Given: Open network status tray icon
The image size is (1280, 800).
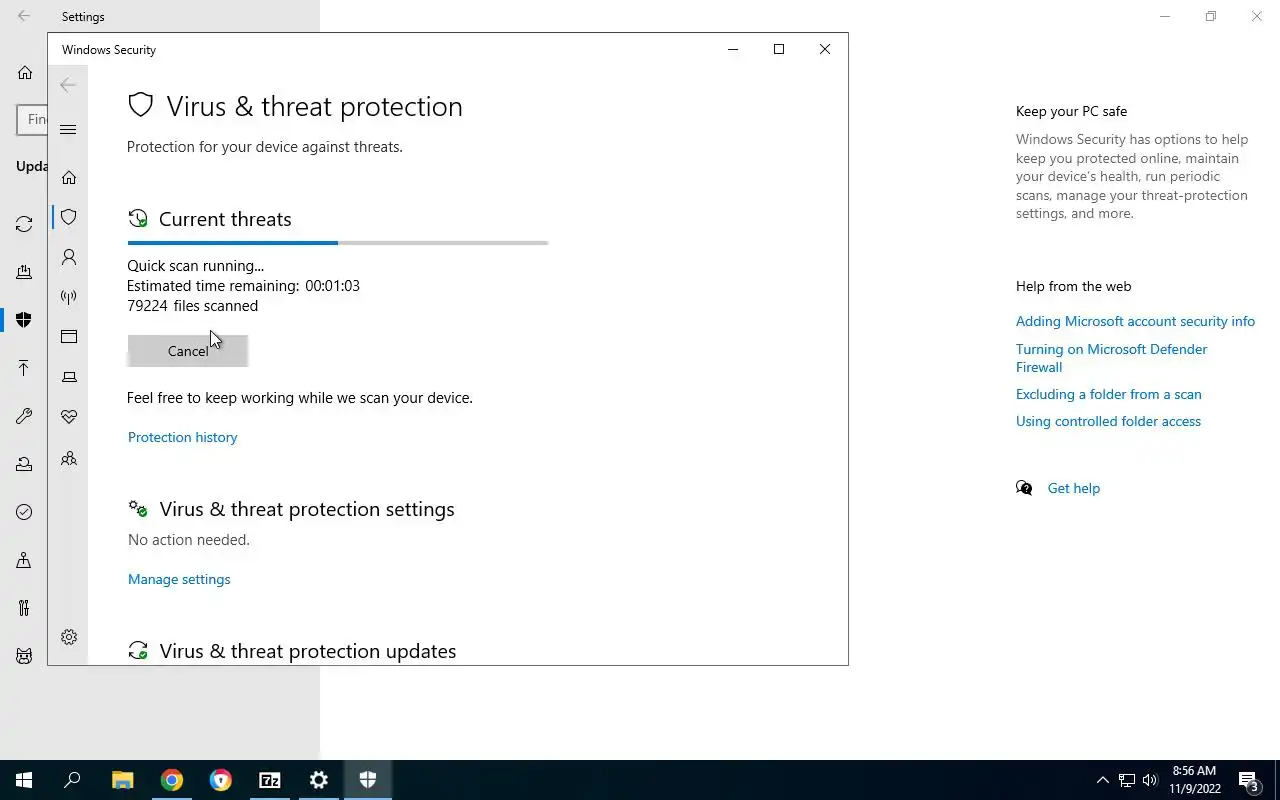Looking at the screenshot, I should point(1126,780).
